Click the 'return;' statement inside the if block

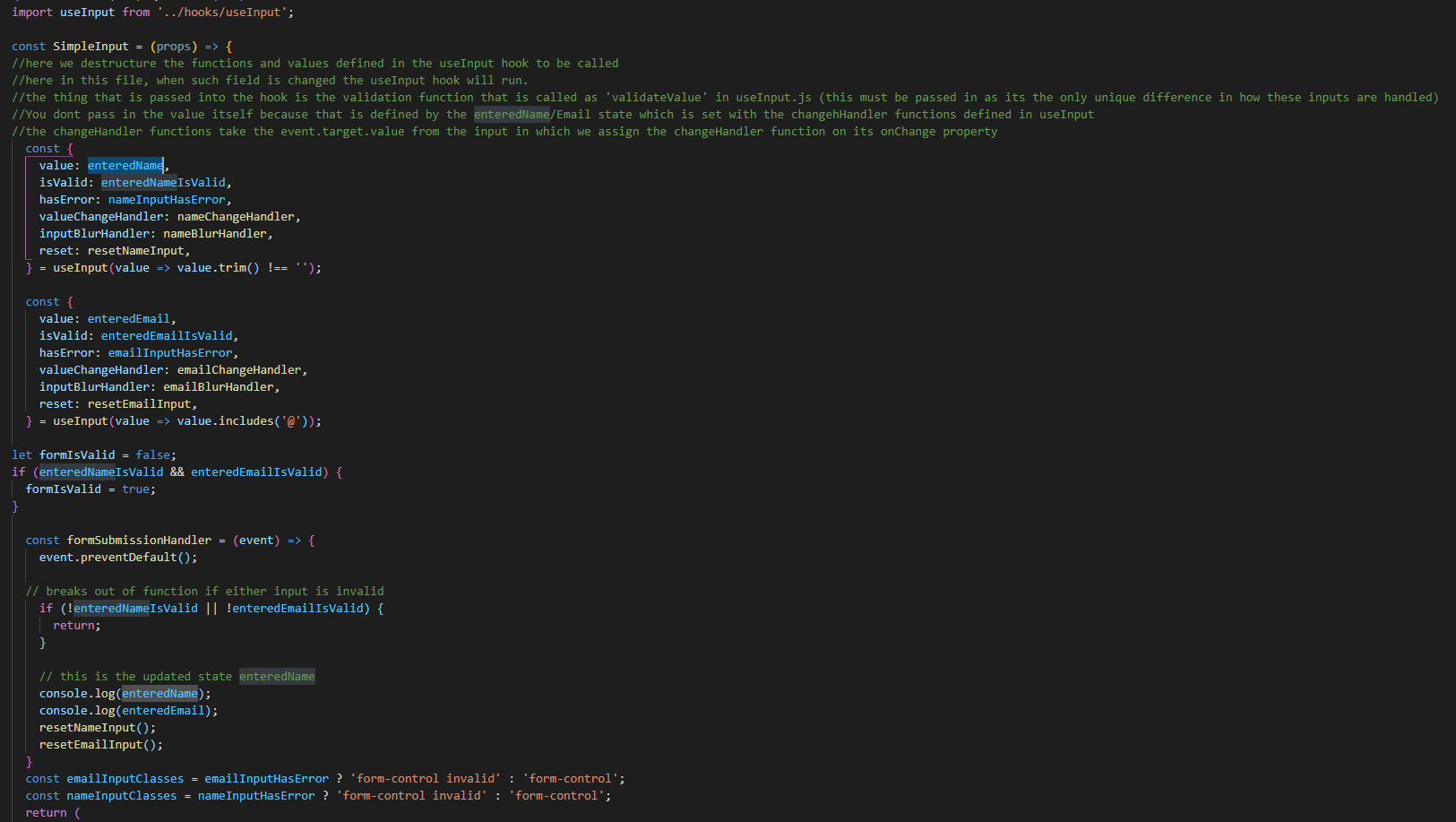(x=77, y=626)
